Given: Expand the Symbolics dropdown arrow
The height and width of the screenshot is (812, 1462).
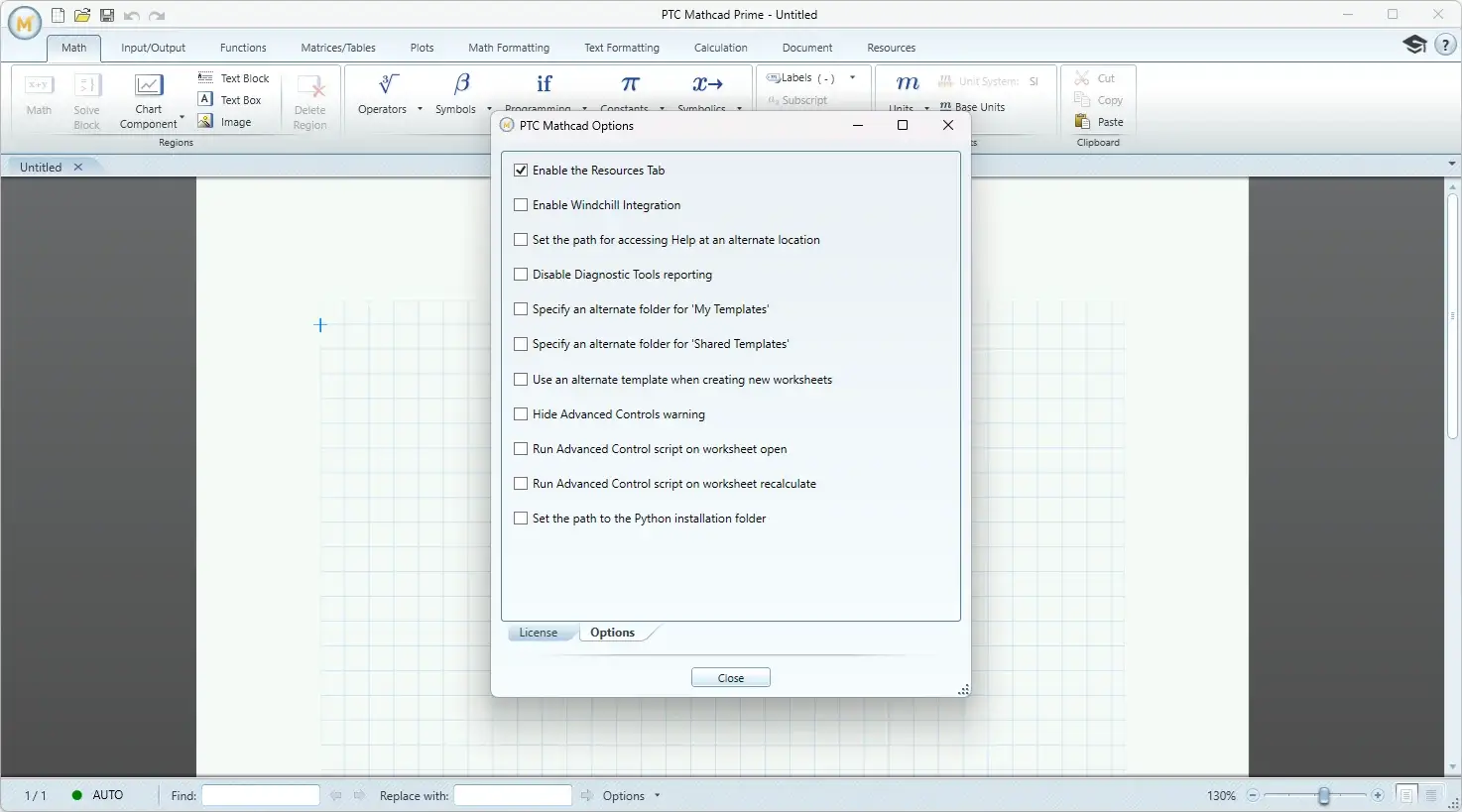Looking at the screenshot, I should click(739, 109).
